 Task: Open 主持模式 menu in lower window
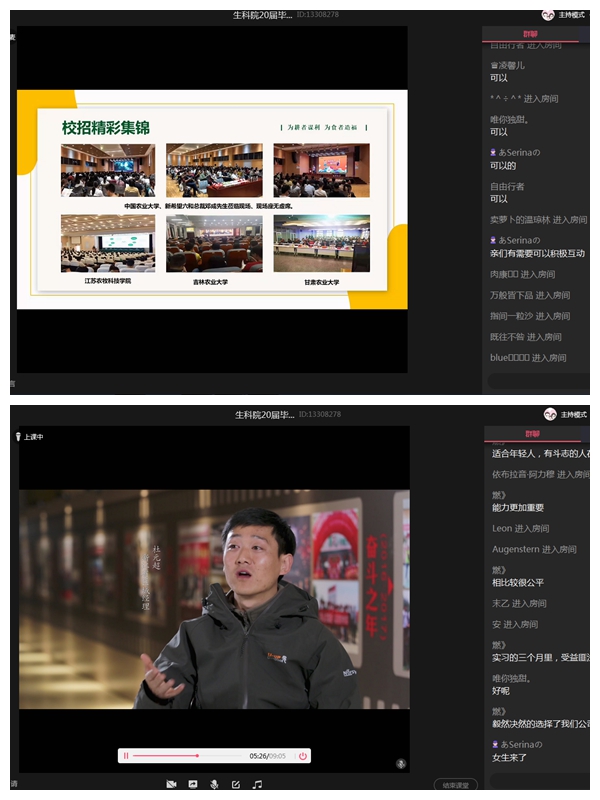574,414
